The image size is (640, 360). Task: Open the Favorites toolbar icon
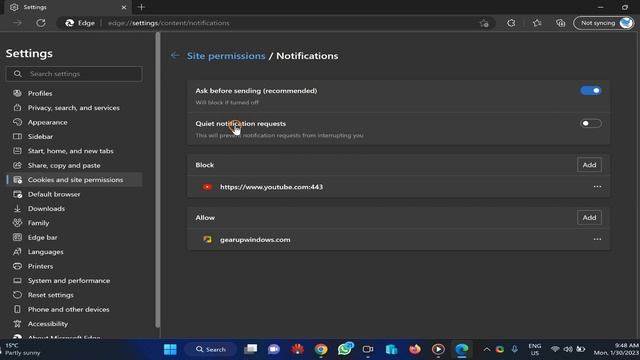[537, 23]
